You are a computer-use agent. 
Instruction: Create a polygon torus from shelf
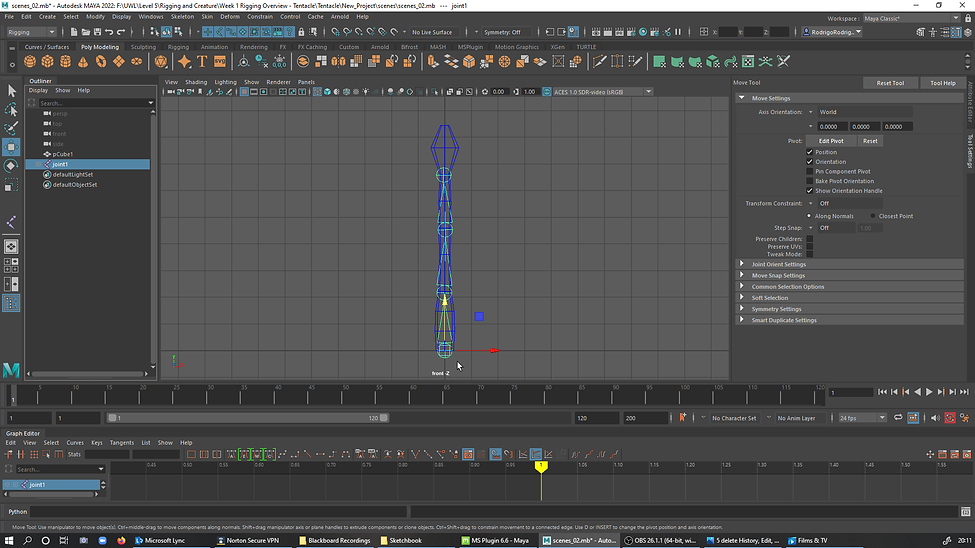coord(101,61)
